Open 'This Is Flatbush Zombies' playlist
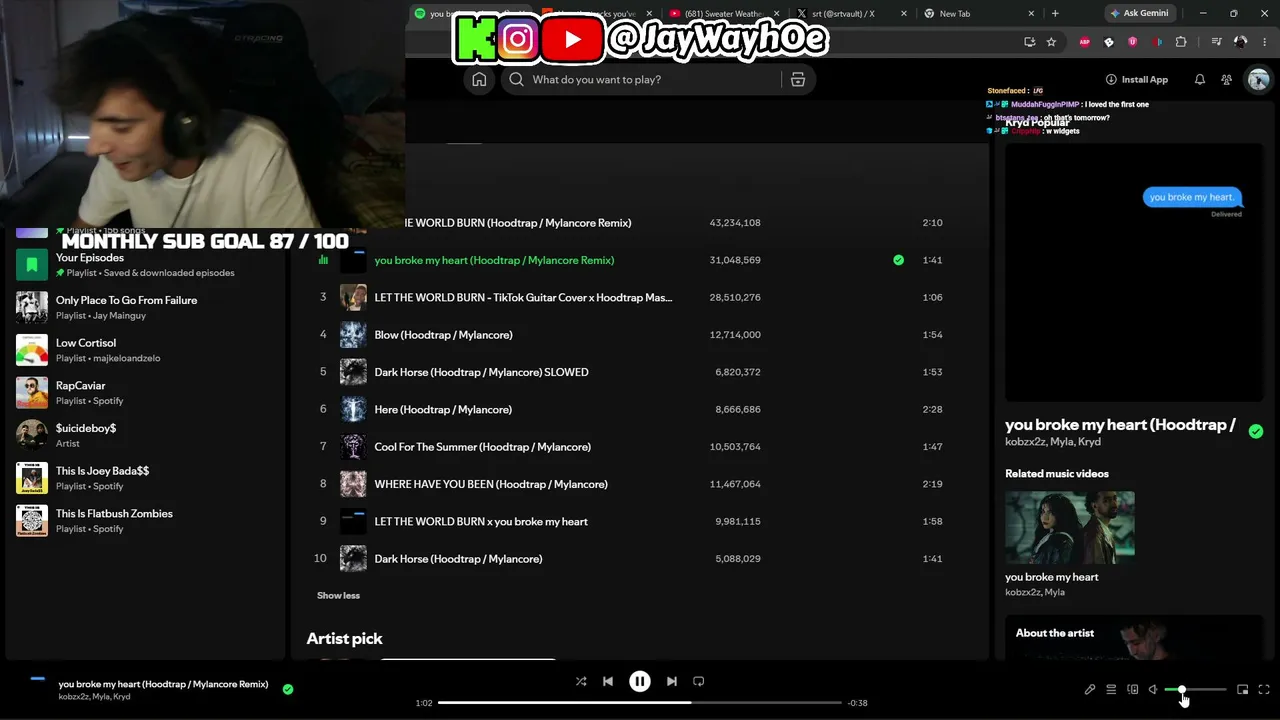1280x720 pixels. [x=146, y=521]
